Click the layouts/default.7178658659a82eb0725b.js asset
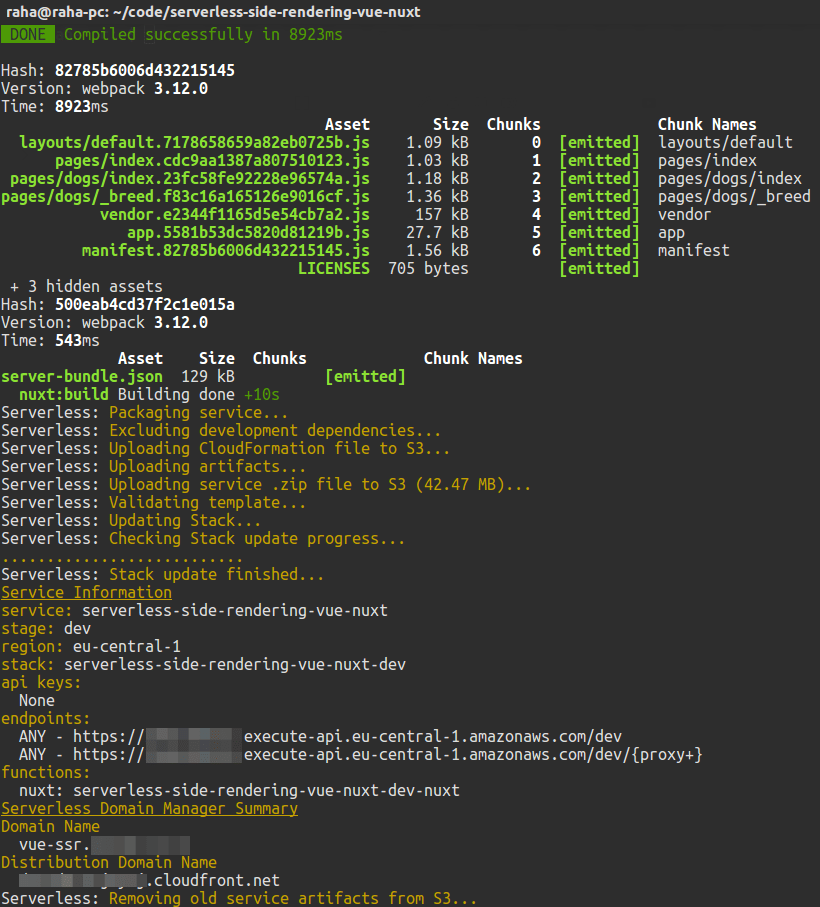Viewport: 820px width, 907px height. pyautogui.click(x=194, y=142)
